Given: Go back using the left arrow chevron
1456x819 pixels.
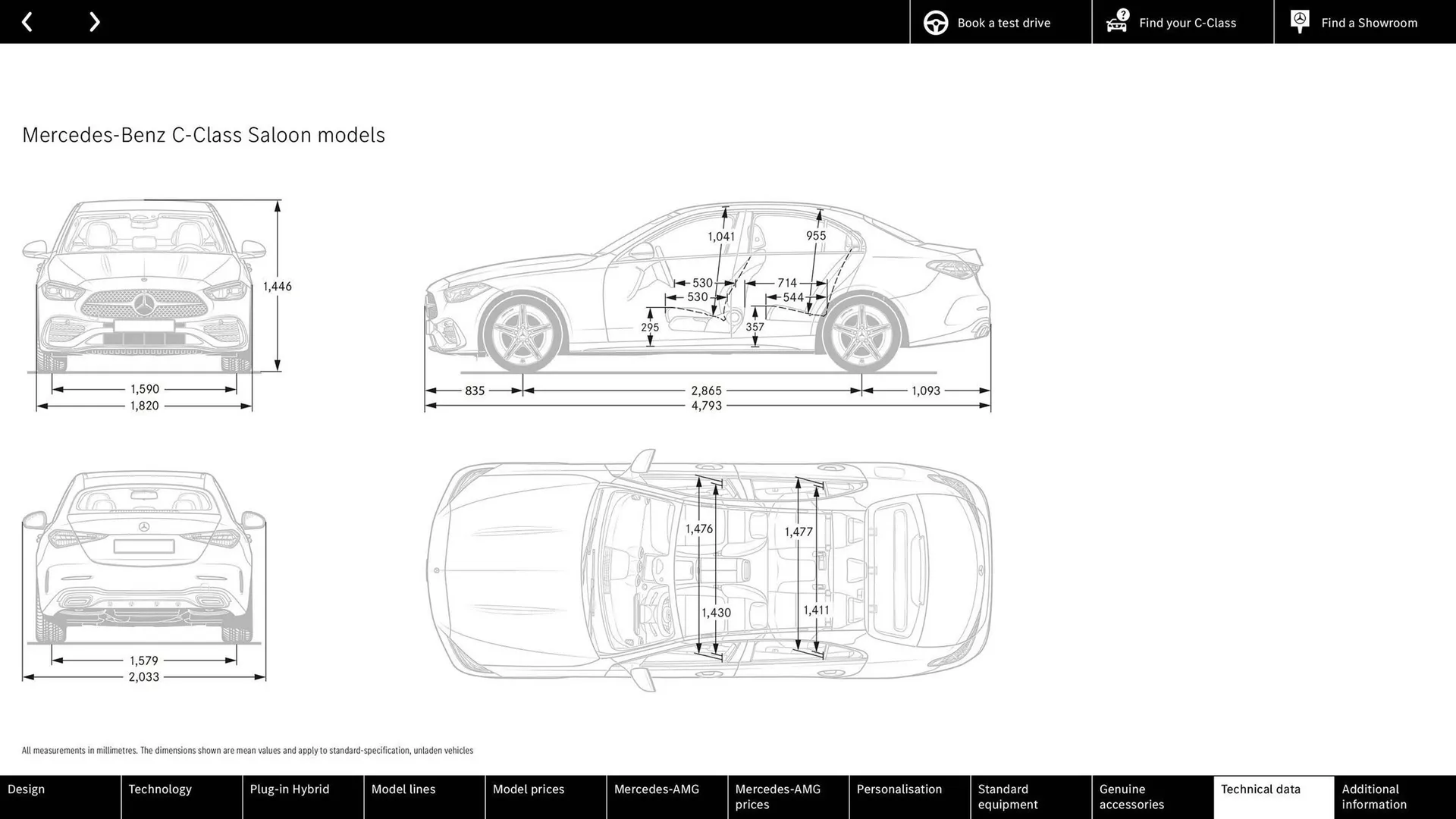Looking at the screenshot, I should pyautogui.click(x=27, y=22).
